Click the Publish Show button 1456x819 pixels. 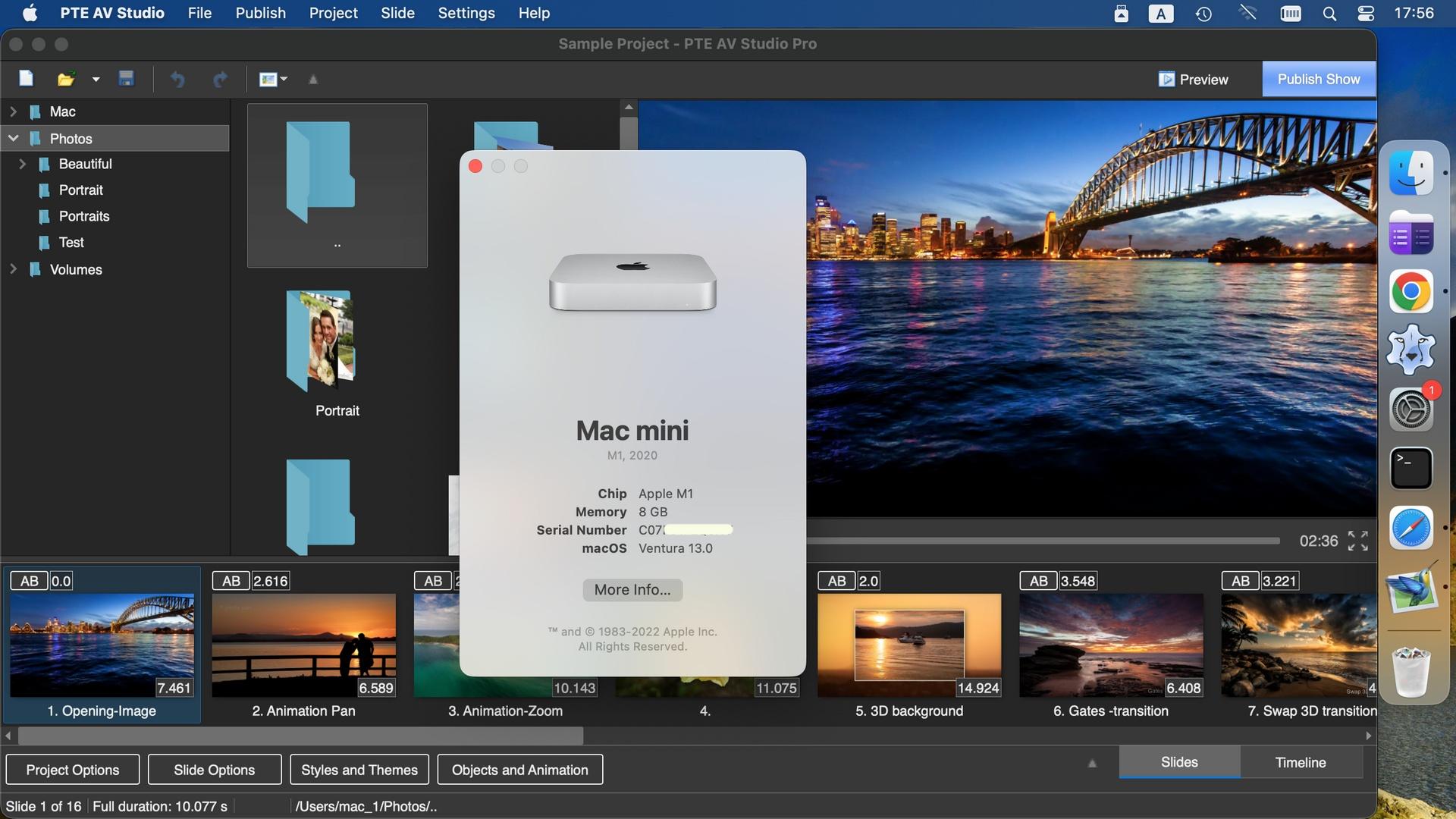[1319, 79]
